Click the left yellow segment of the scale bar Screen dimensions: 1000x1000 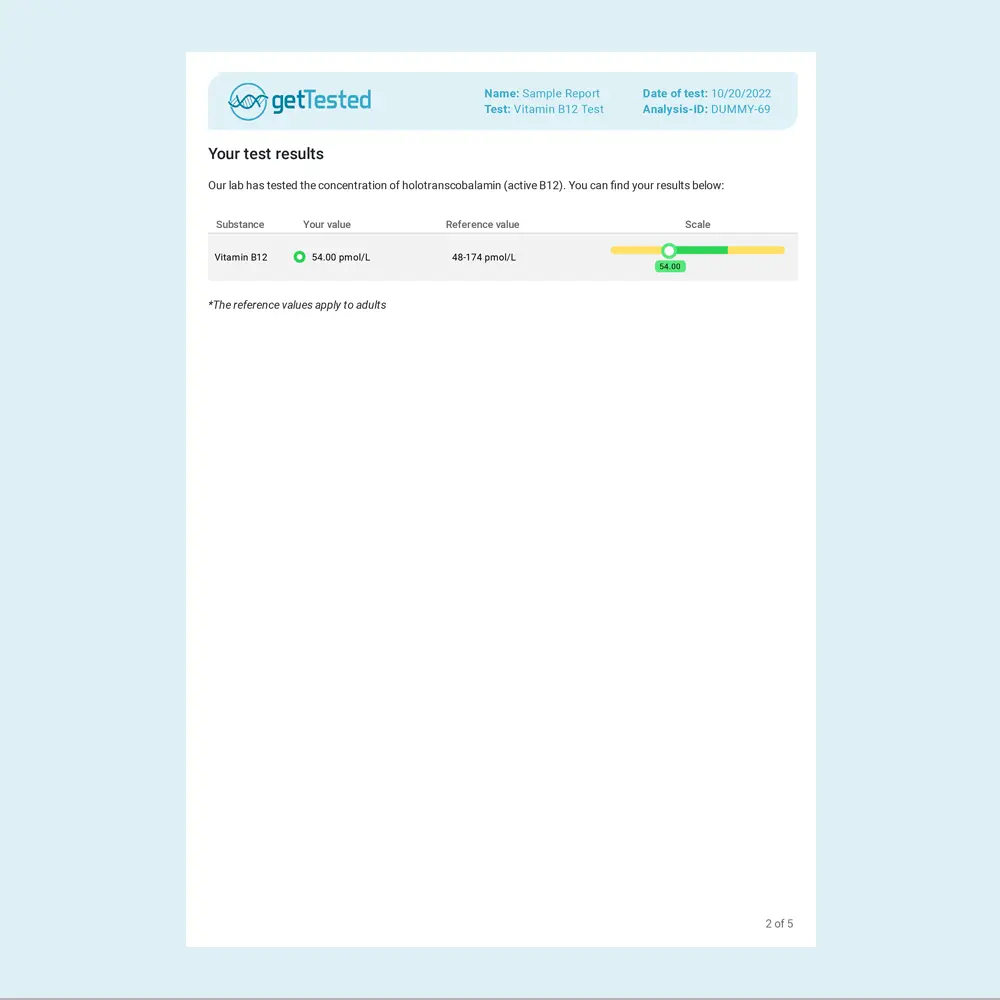point(635,250)
